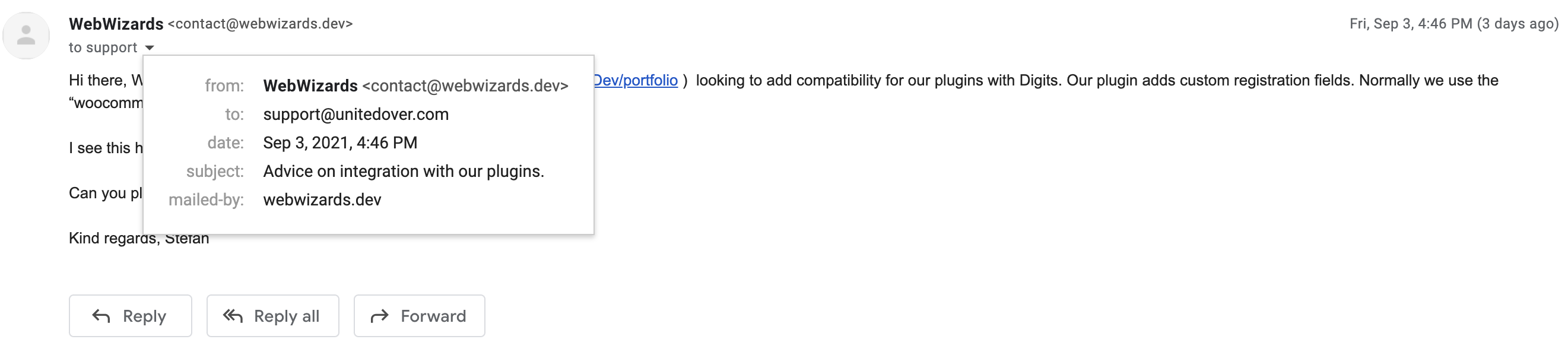
Task: Click the Reply all double-arrow icon
Action: (x=233, y=316)
